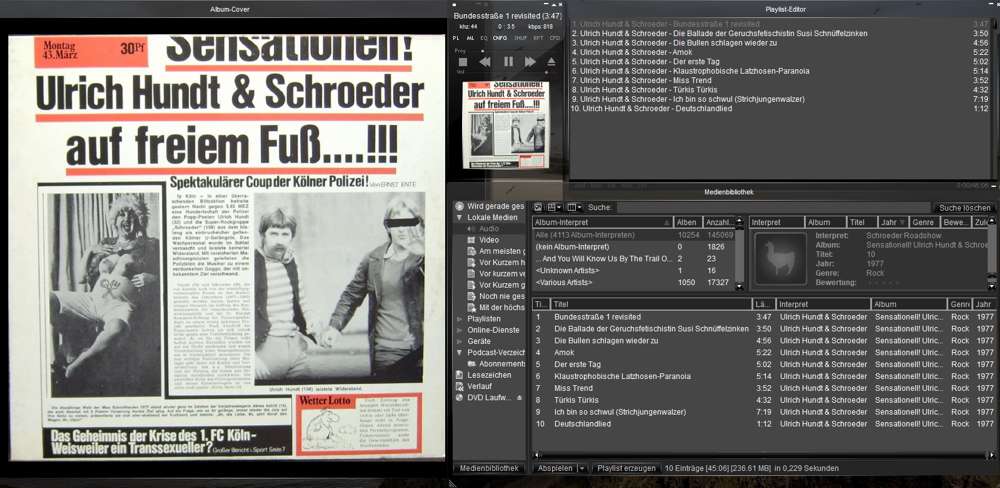Toggle the PL playlist window button

pyautogui.click(x=457, y=37)
